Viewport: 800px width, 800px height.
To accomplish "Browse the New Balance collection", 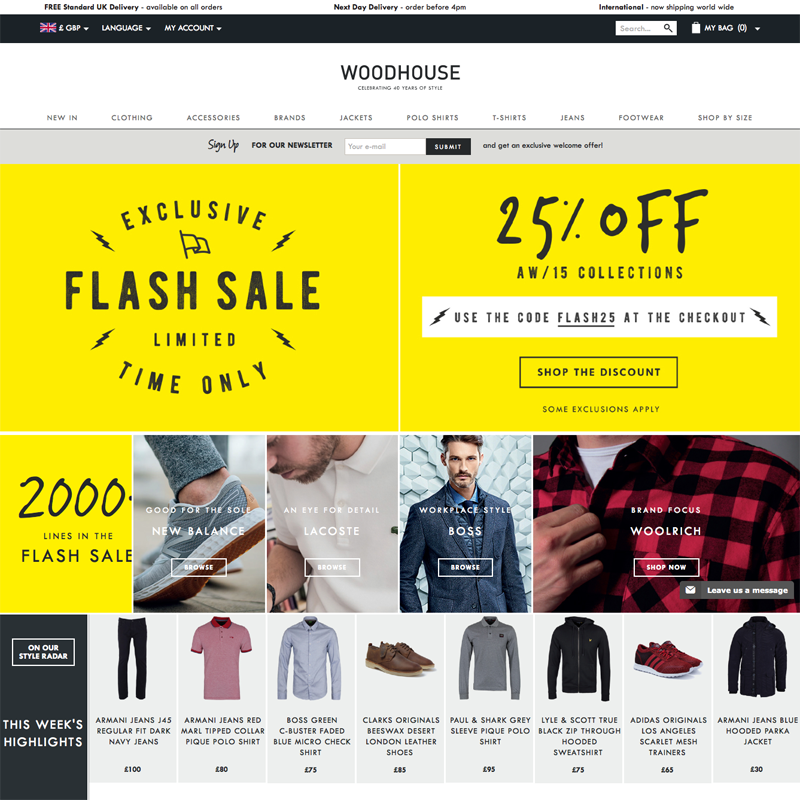I will click(x=198, y=567).
